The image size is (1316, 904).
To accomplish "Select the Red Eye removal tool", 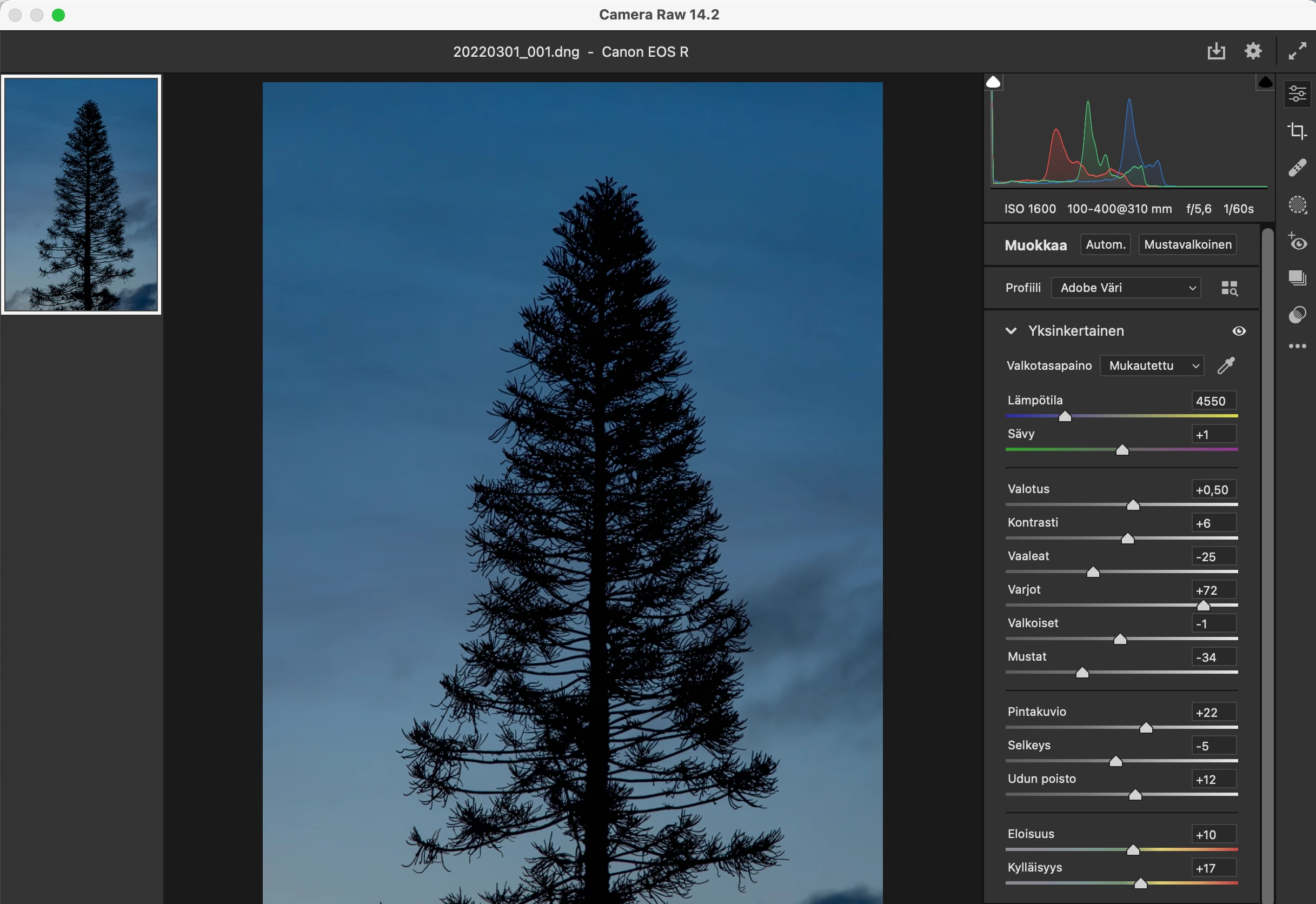I will (1297, 241).
